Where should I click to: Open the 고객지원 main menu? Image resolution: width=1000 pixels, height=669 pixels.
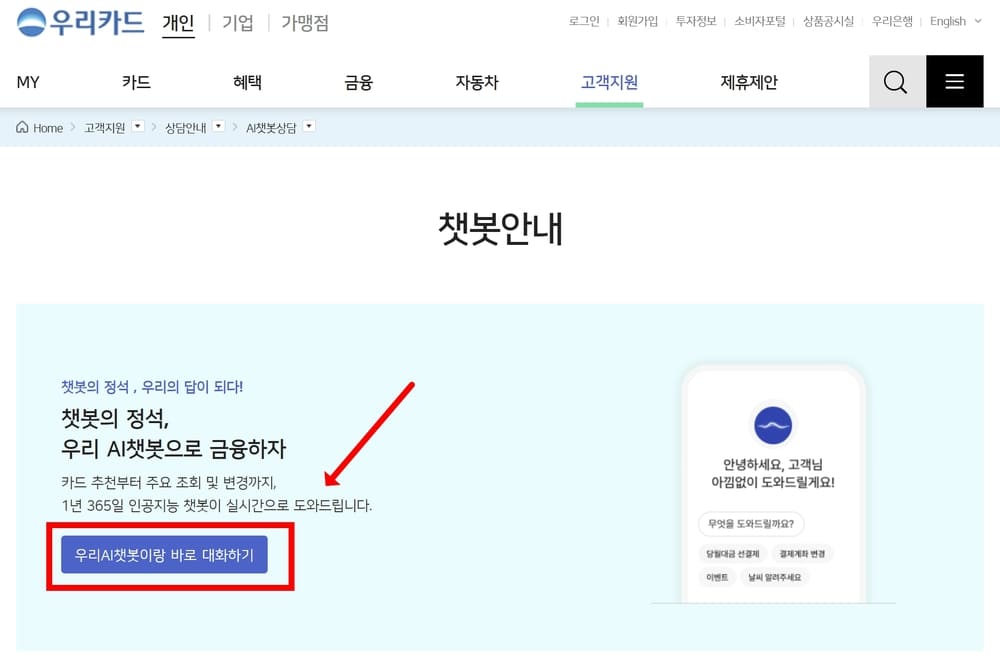[609, 82]
